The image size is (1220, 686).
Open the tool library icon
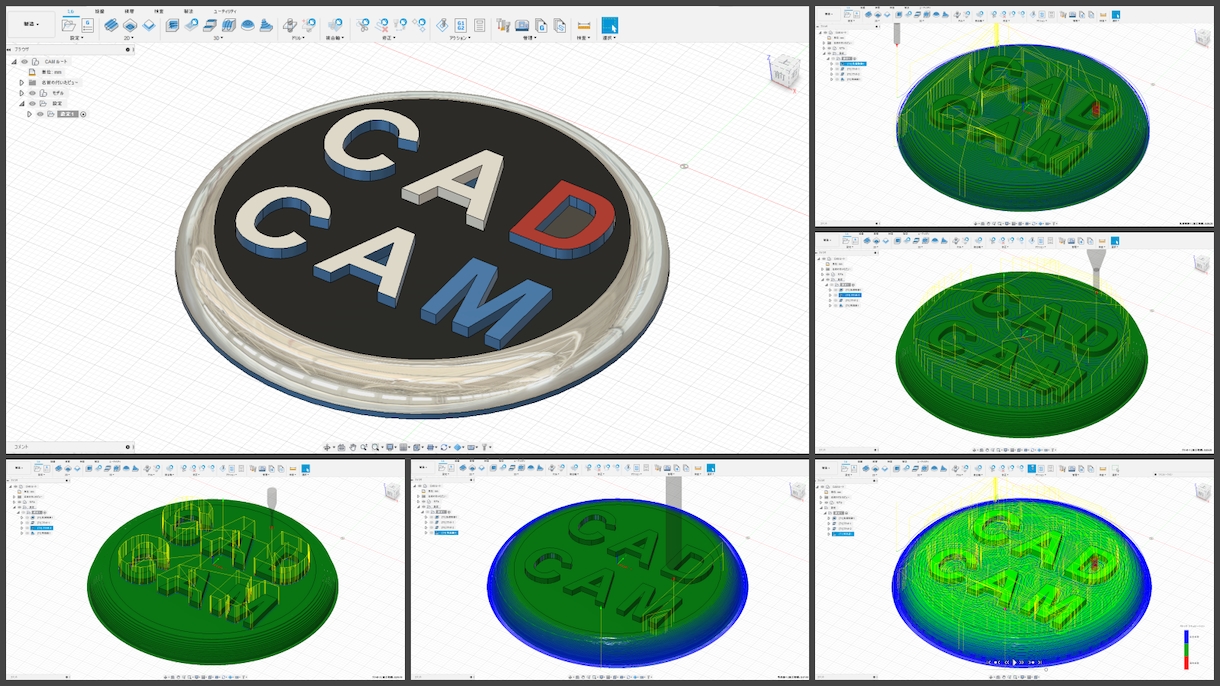point(503,25)
